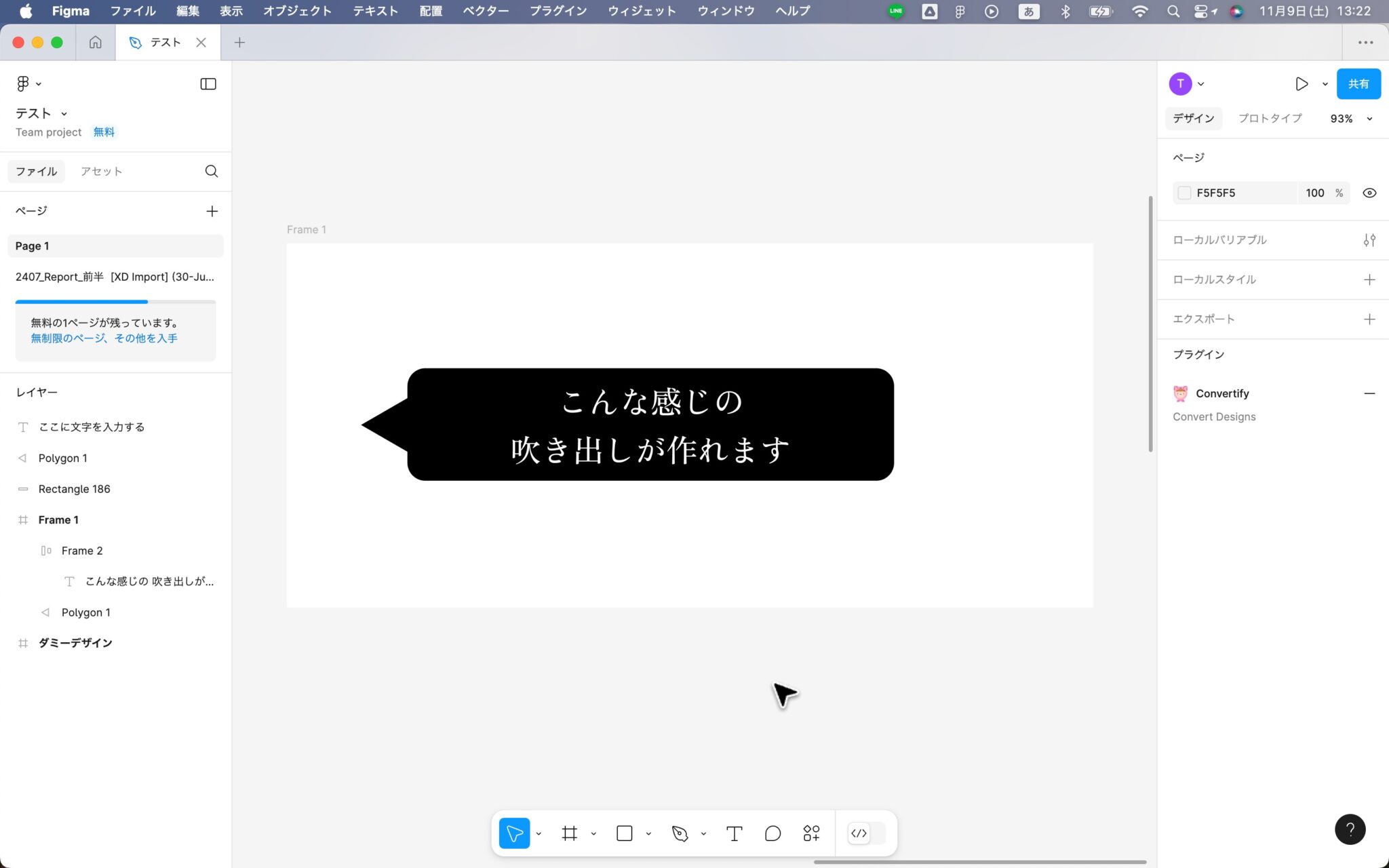Screen dimensions: 1389x868
Task: Open local variables settings icon
Action: point(1369,239)
